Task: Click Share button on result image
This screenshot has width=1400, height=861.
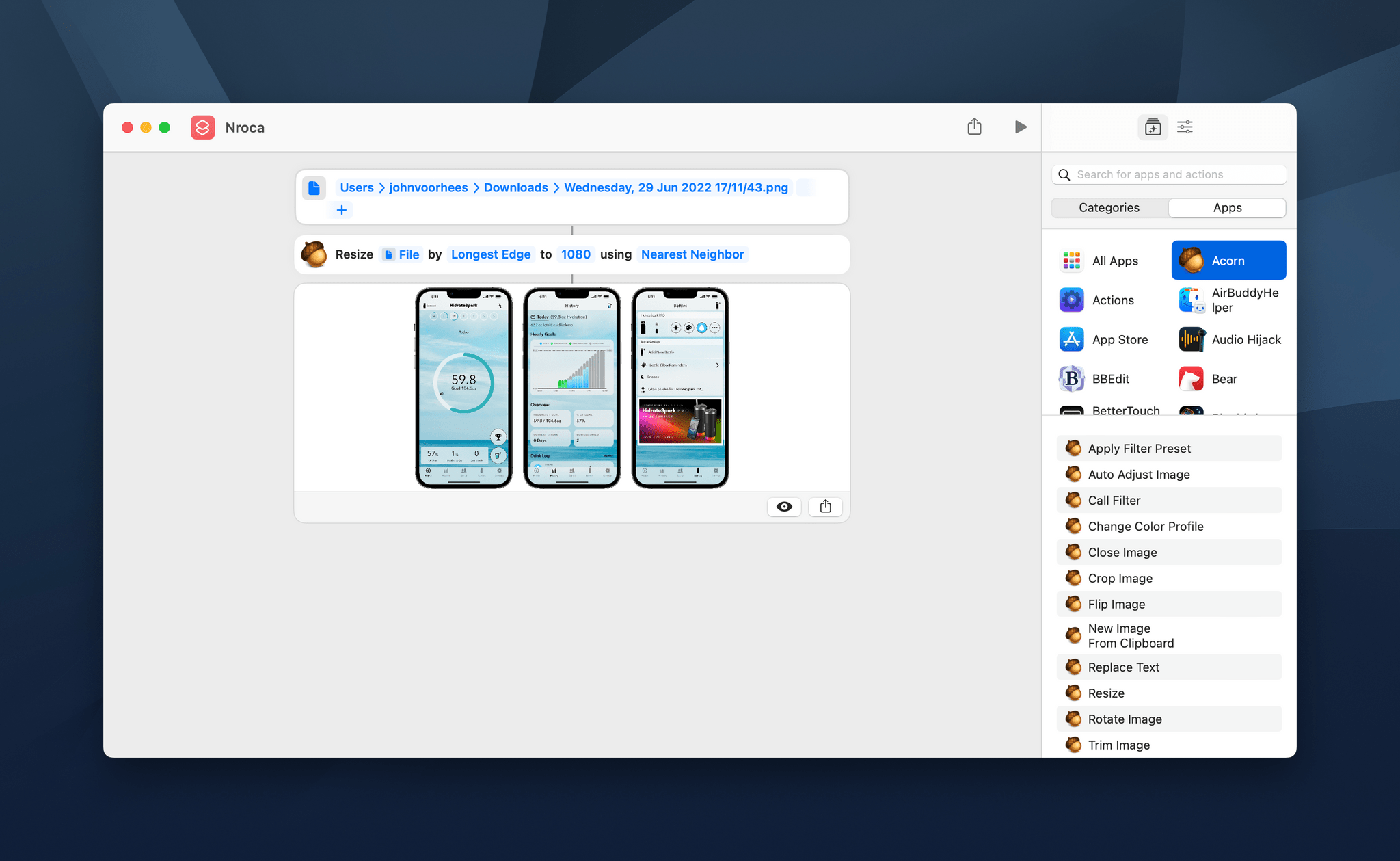Action: pyautogui.click(x=825, y=506)
